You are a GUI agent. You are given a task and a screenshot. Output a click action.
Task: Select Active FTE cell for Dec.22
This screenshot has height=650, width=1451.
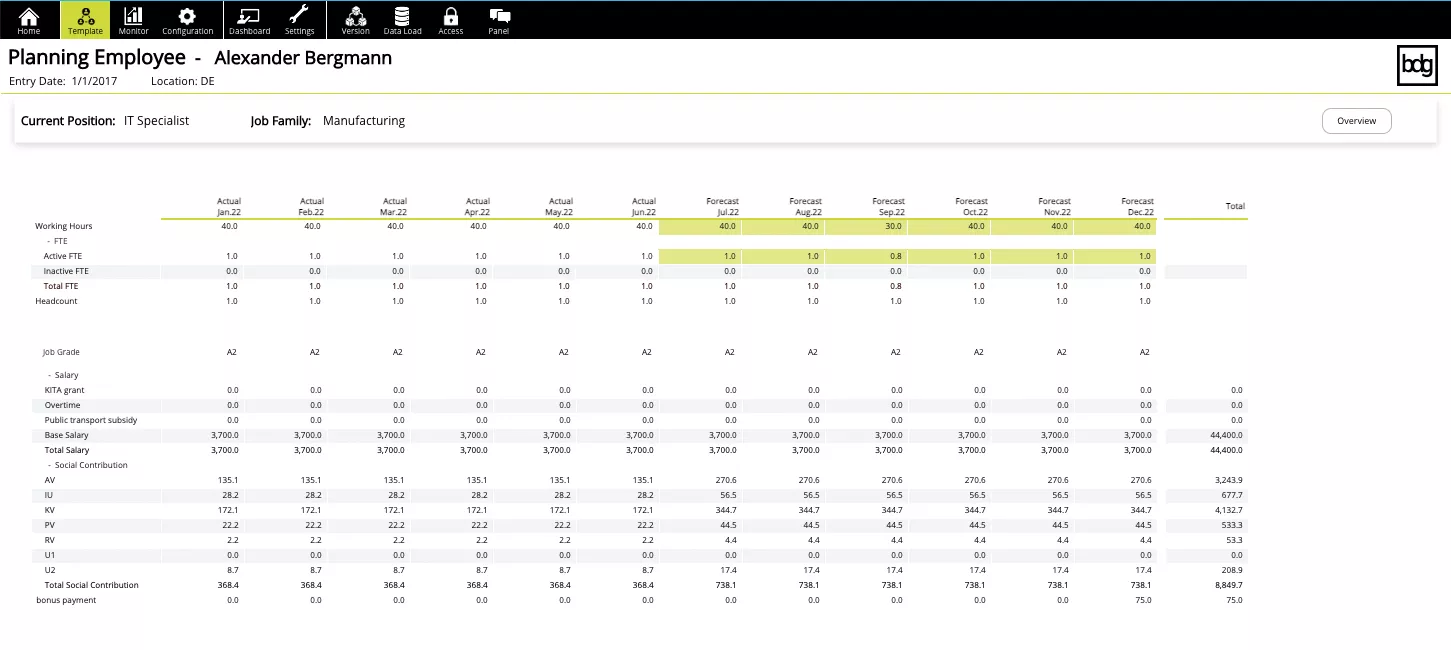(x=1115, y=256)
